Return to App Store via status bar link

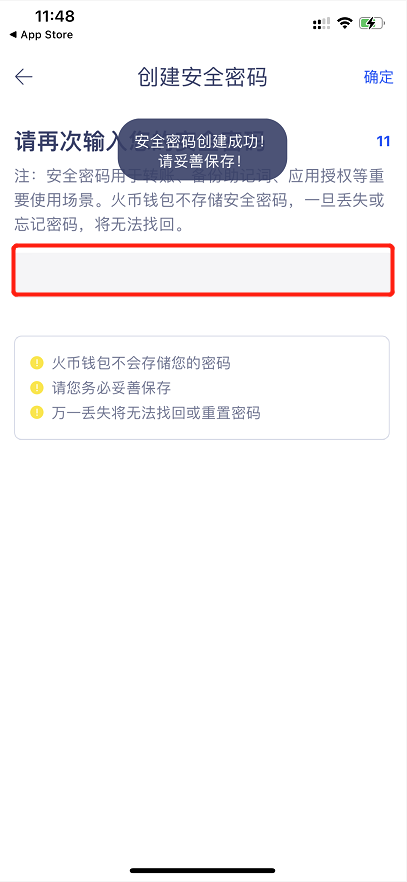(x=41, y=35)
